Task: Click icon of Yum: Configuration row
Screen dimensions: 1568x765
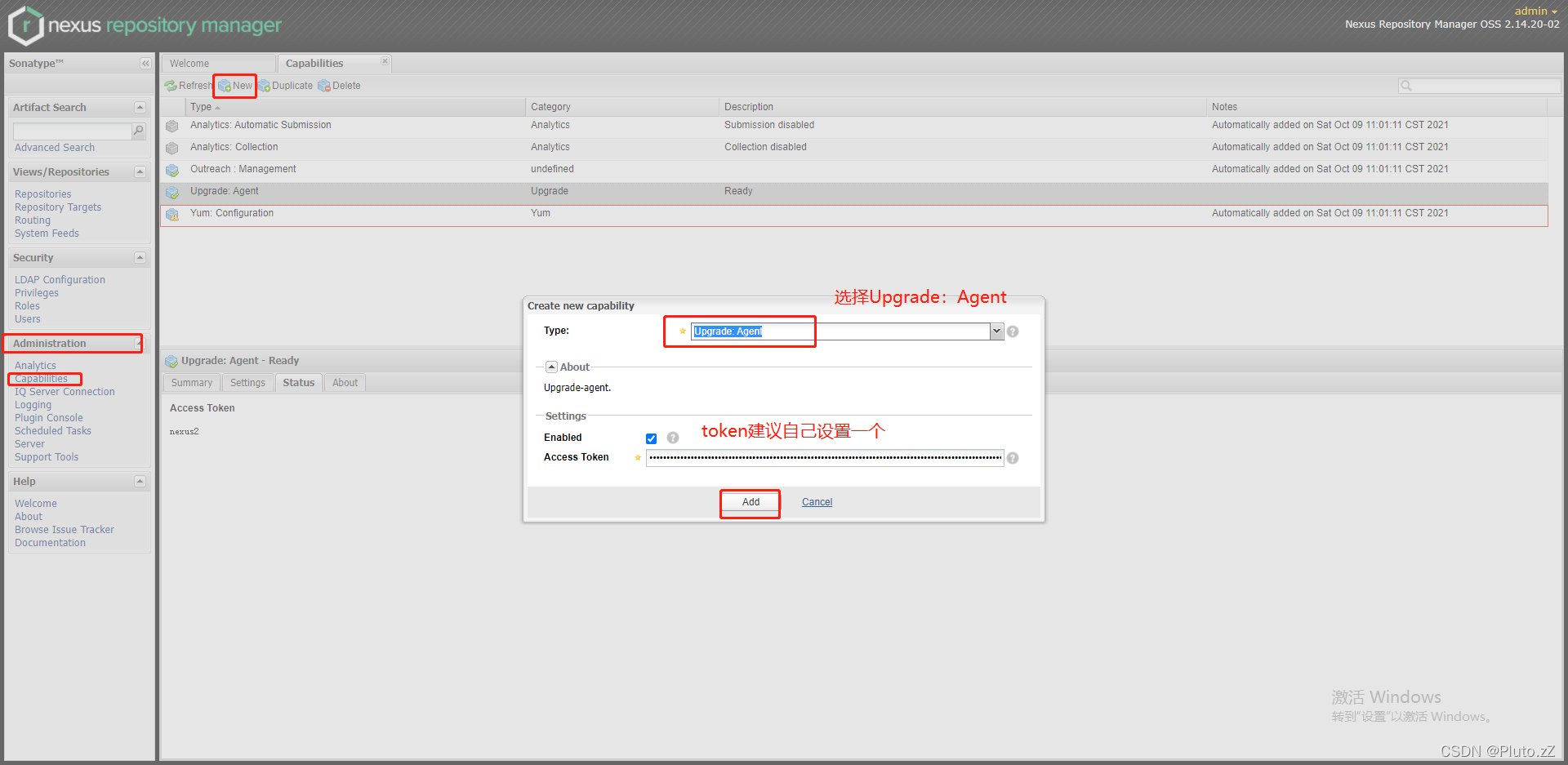Action: [172, 214]
